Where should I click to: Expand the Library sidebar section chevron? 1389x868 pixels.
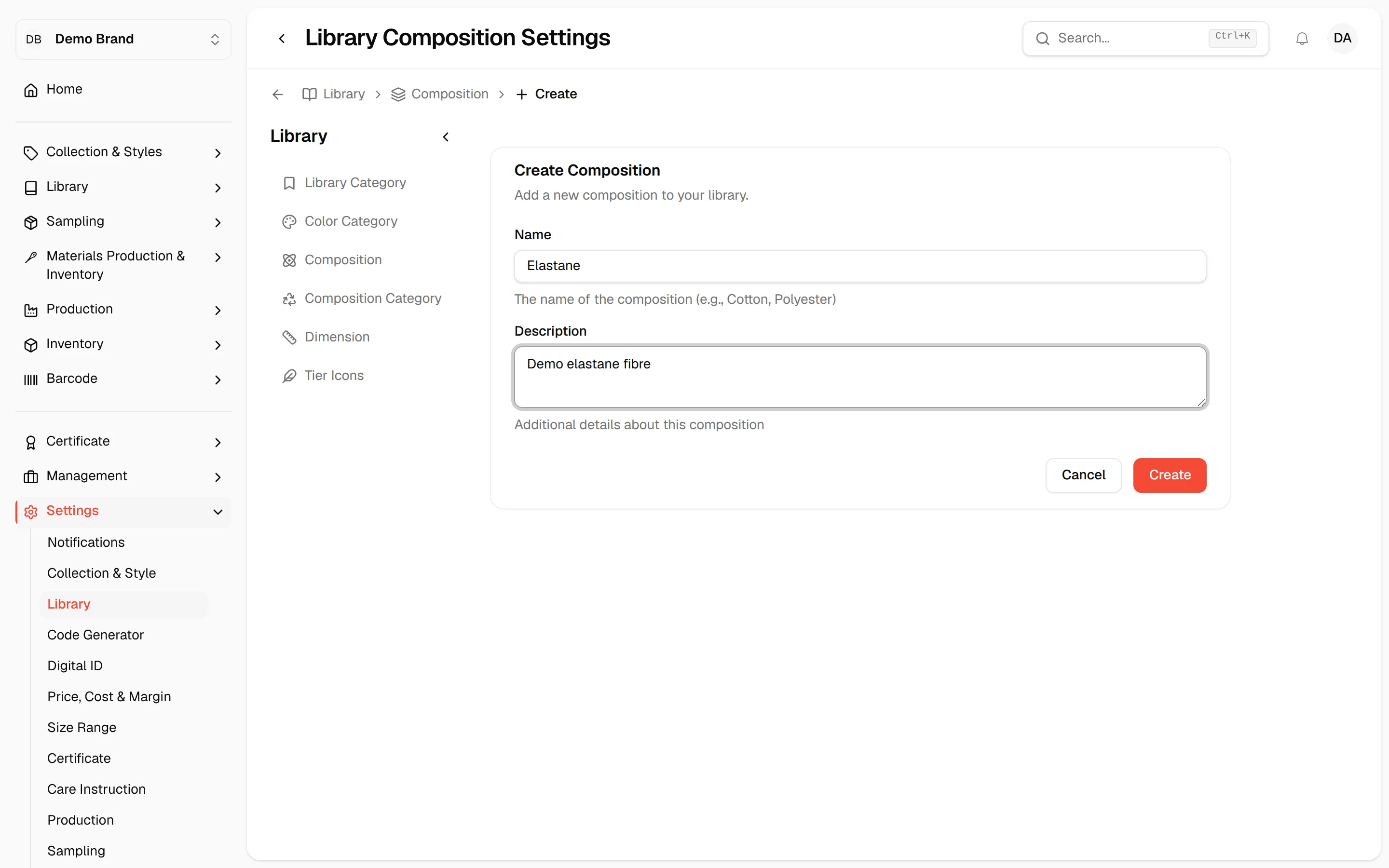pos(218,188)
